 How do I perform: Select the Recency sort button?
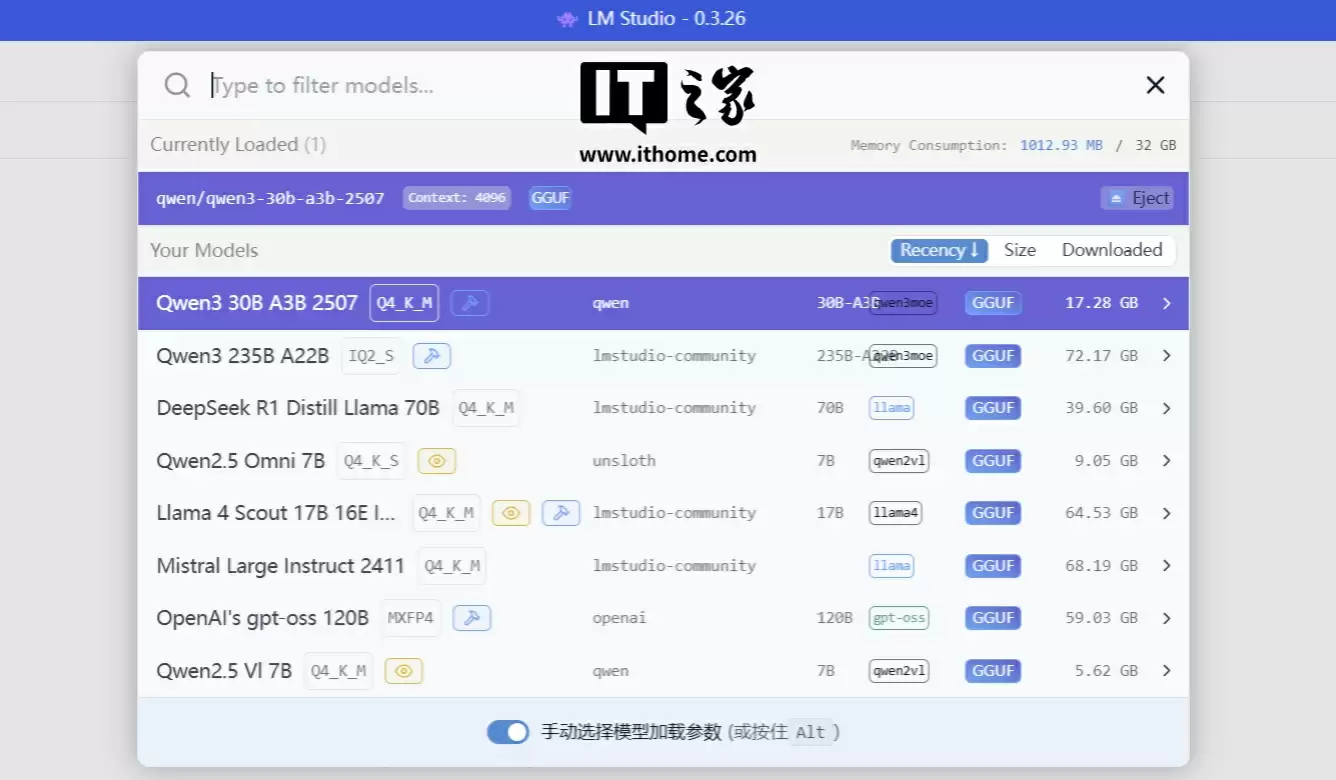coord(938,250)
